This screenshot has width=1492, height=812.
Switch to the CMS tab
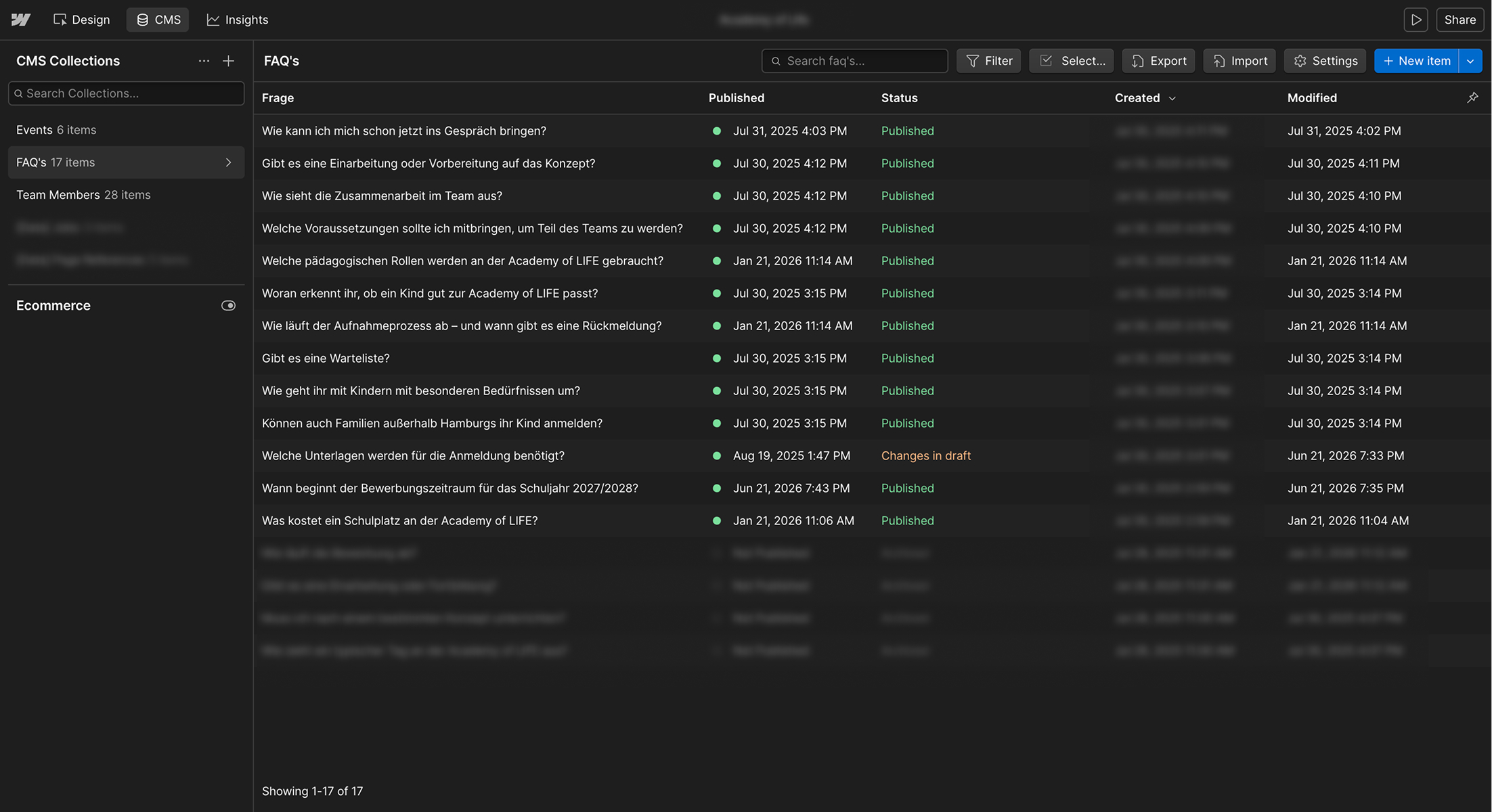pos(158,20)
